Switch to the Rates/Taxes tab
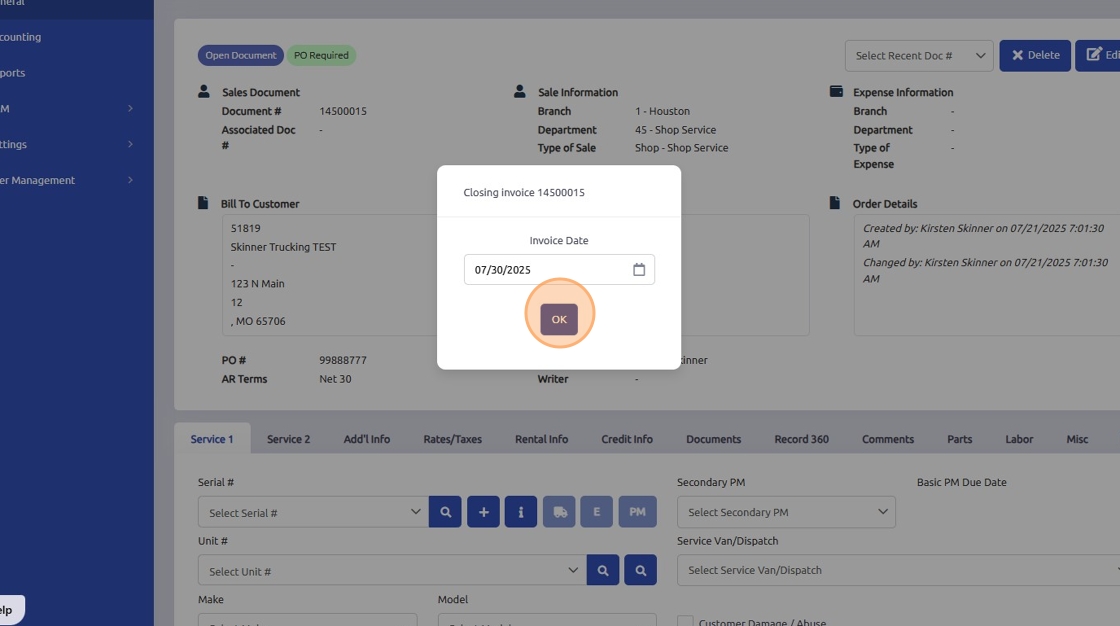 click(x=452, y=439)
